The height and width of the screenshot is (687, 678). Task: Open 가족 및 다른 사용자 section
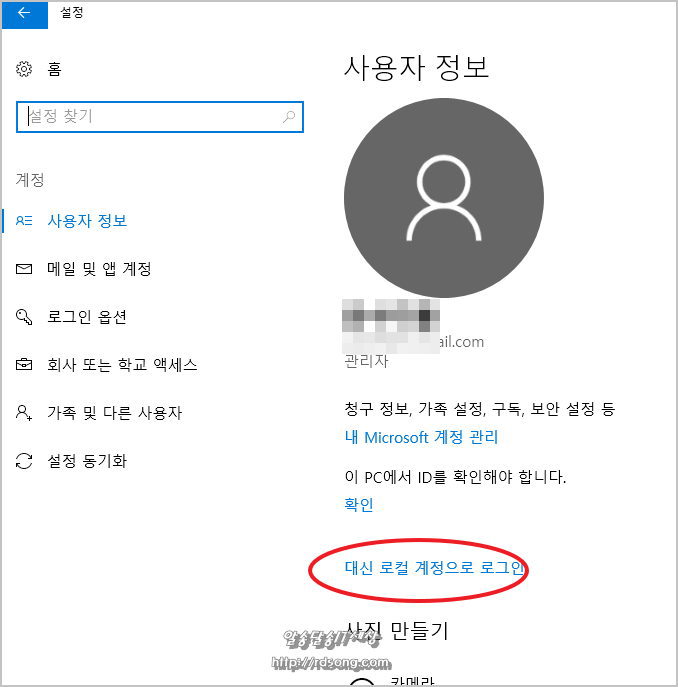114,413
